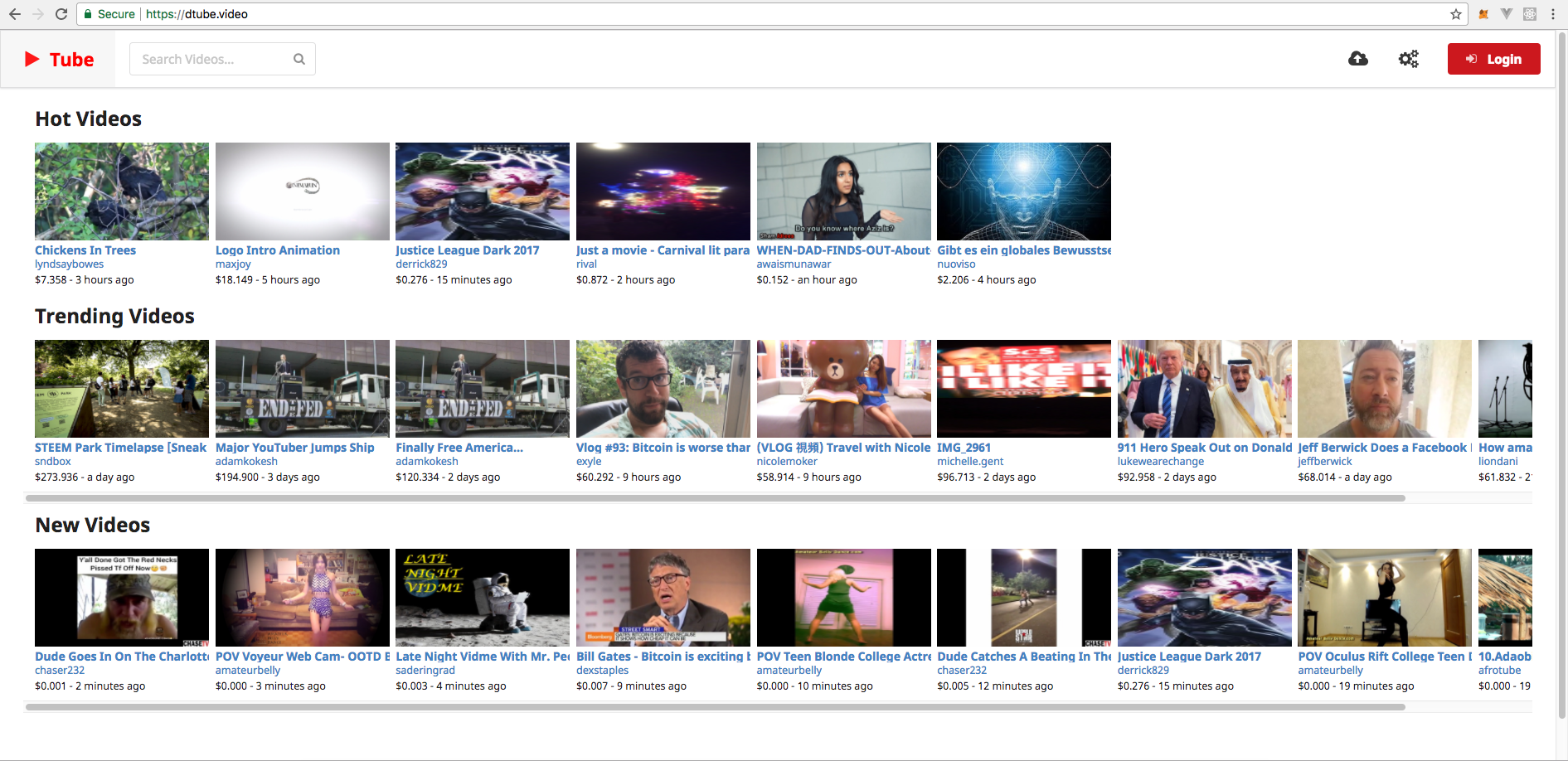Open channel dexstaples

click(603, 671)
